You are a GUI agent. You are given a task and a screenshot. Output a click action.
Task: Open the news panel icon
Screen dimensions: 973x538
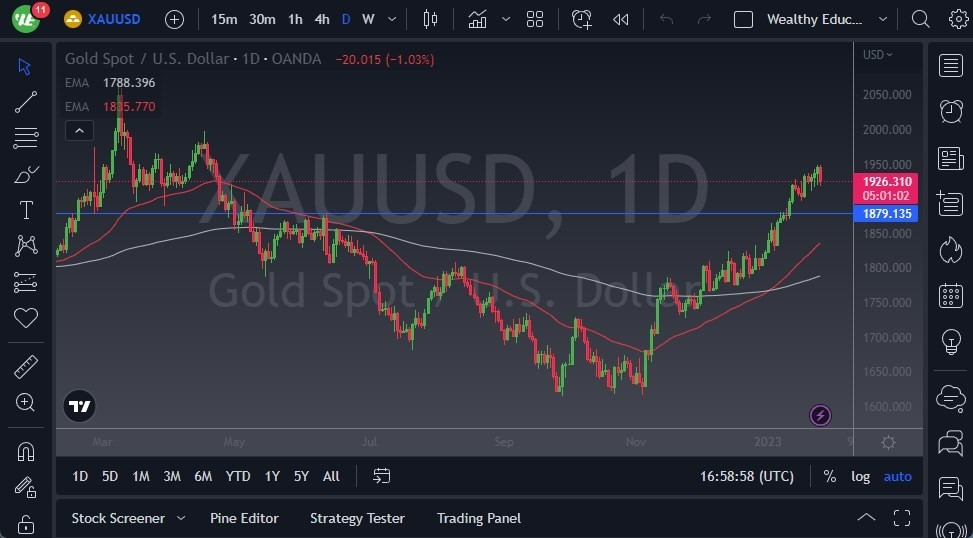pos(951,158)
